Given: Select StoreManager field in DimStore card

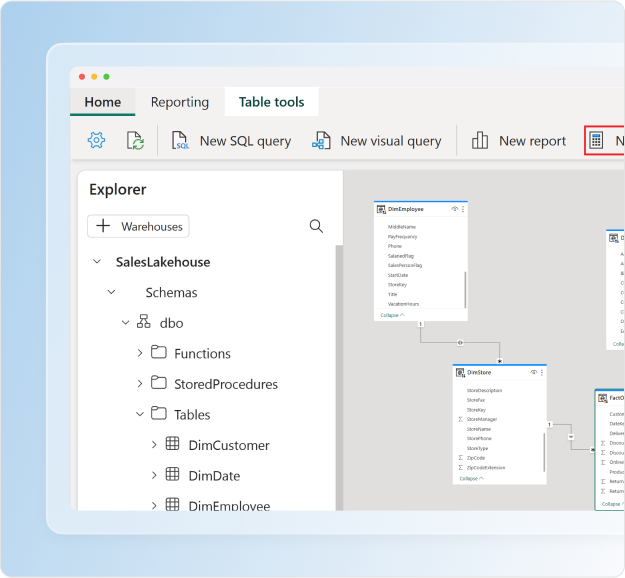Looking at the screenshot, I should coord(482,419).
